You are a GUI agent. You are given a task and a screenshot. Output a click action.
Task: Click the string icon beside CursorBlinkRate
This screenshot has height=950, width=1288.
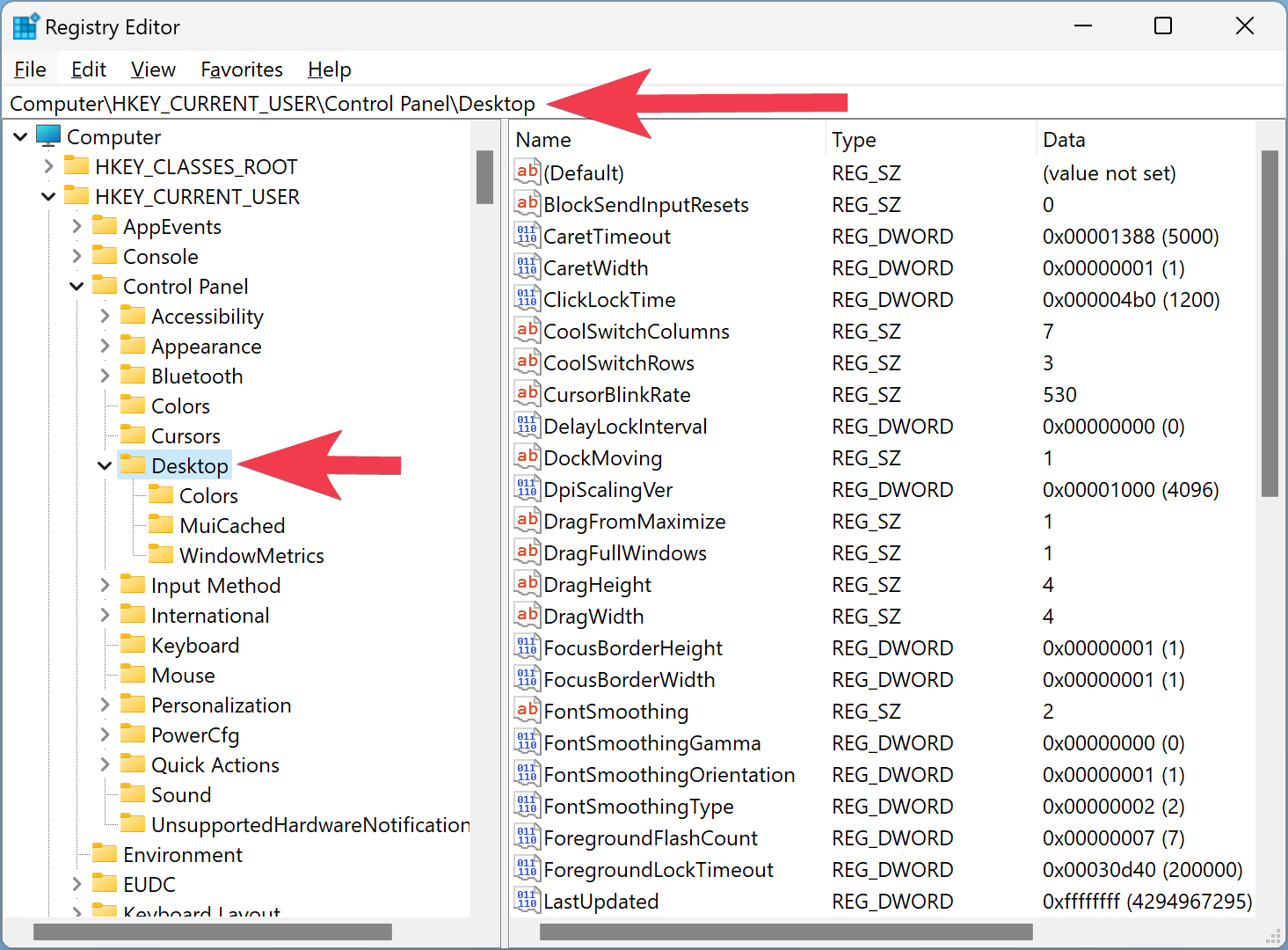click(528, 393)
